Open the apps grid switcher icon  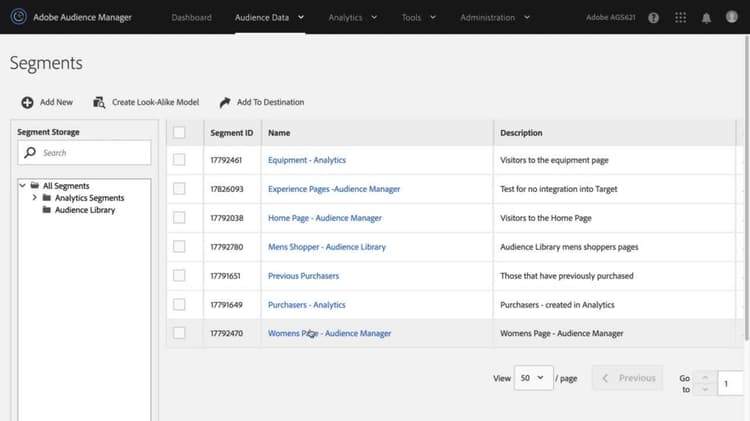click(681, 18)
